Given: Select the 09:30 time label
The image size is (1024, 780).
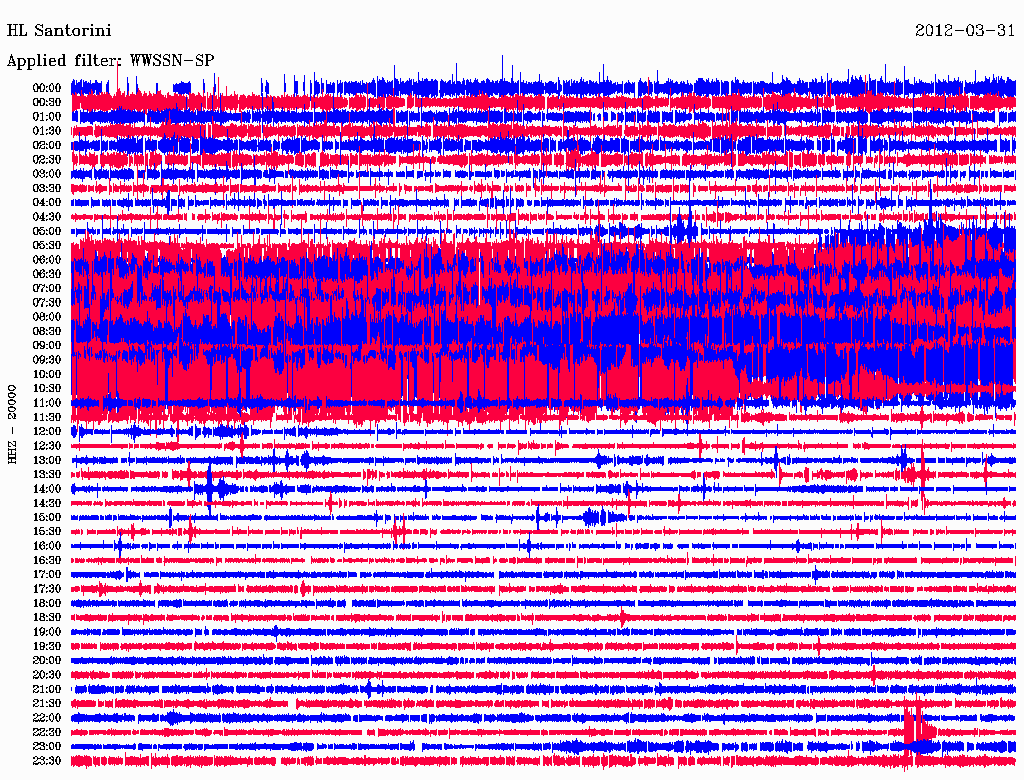Looking at the screenshot, I should tap(47, 360).
